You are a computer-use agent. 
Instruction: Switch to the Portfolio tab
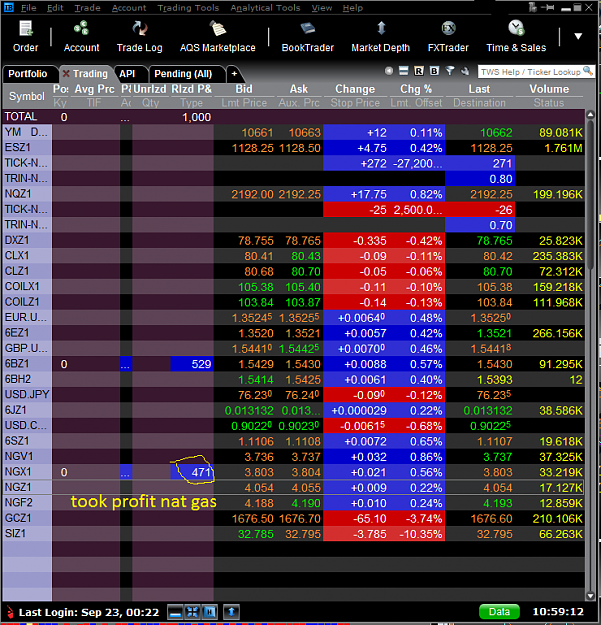pos(27,74)
